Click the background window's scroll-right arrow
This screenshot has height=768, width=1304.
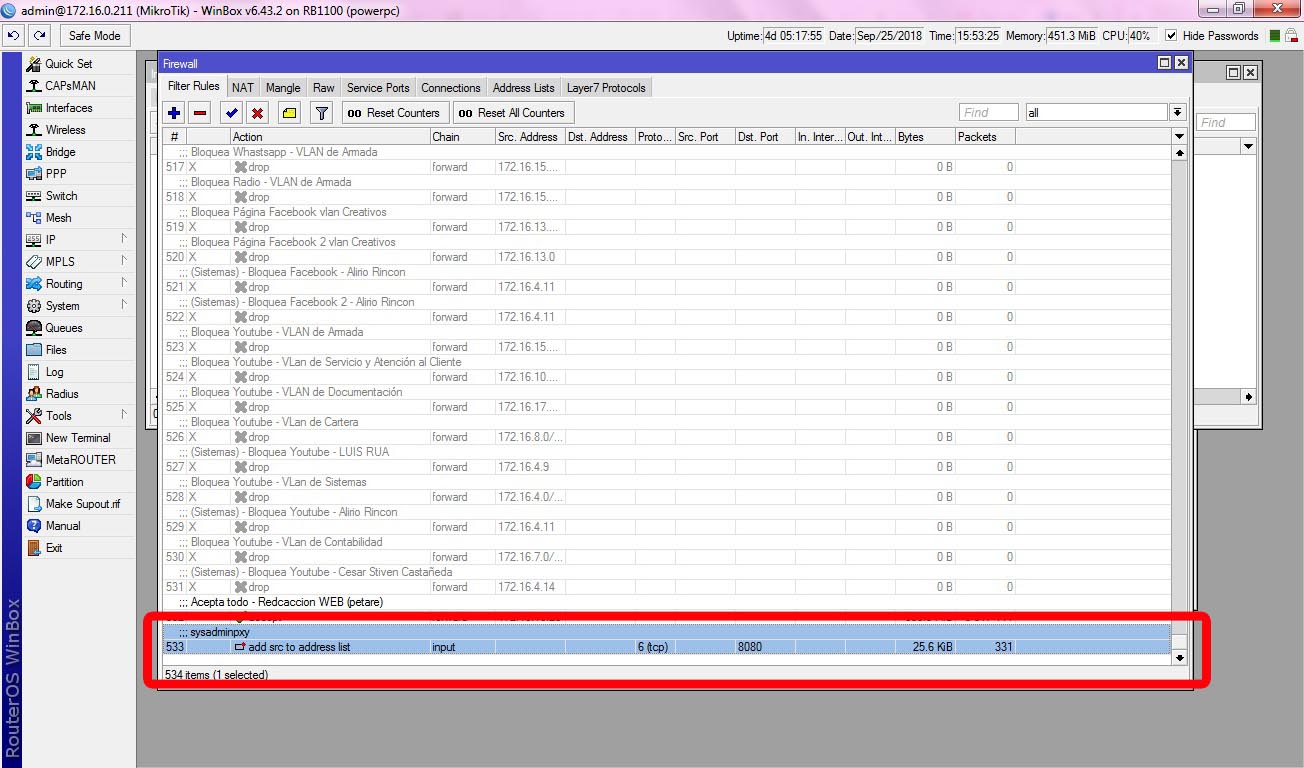coord(1248,397)
